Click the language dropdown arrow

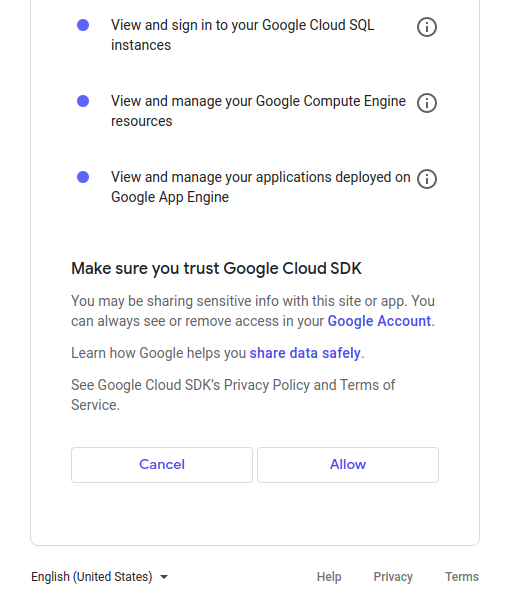(x=164, y=577)
